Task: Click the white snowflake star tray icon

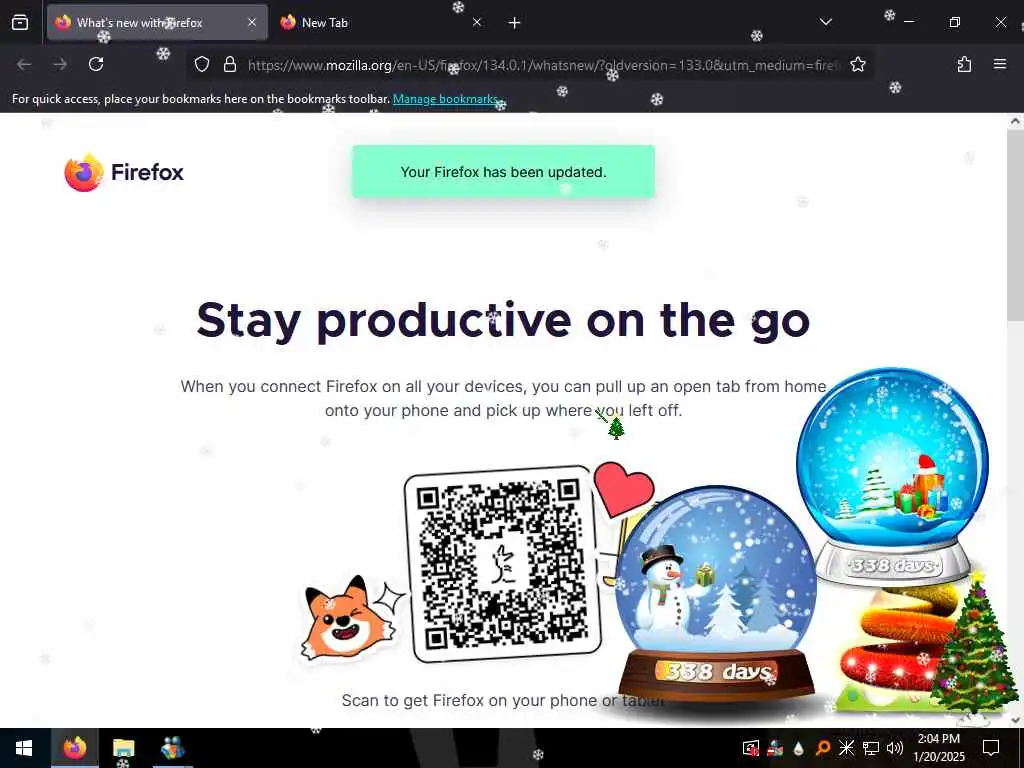Action: (x=846, y=748)
